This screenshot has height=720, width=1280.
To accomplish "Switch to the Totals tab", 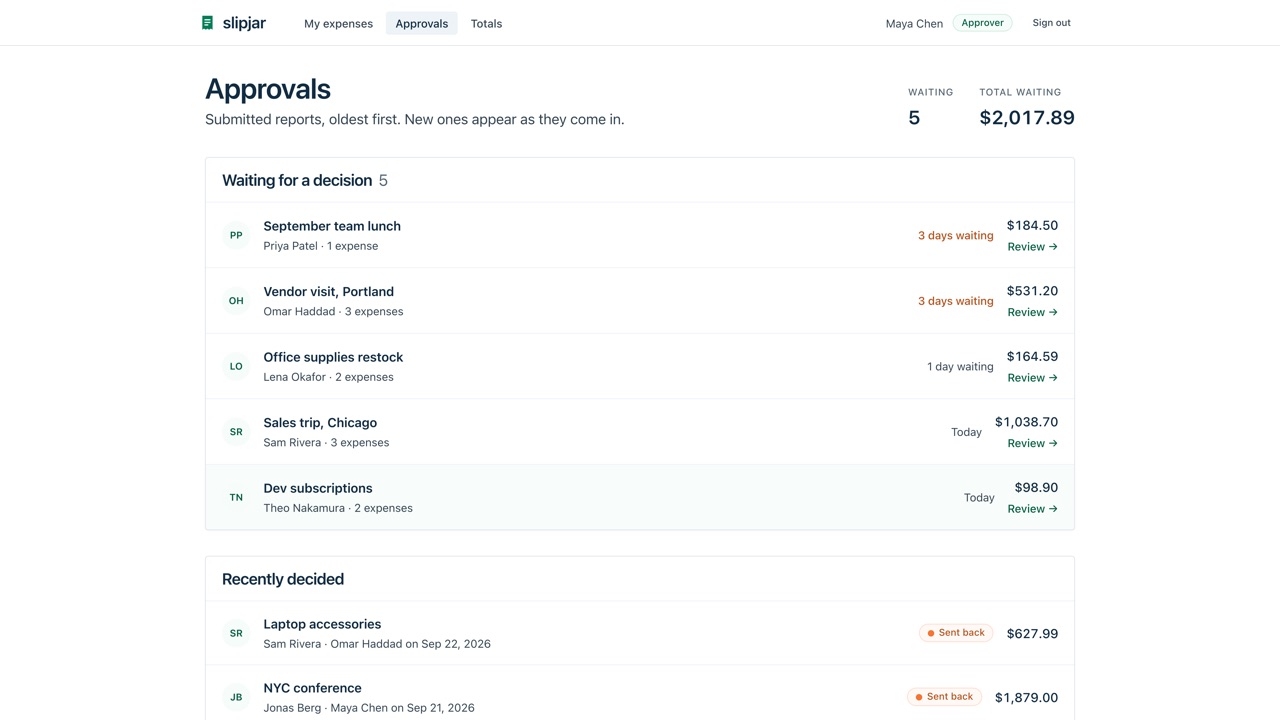I will [x=486, y=23].
